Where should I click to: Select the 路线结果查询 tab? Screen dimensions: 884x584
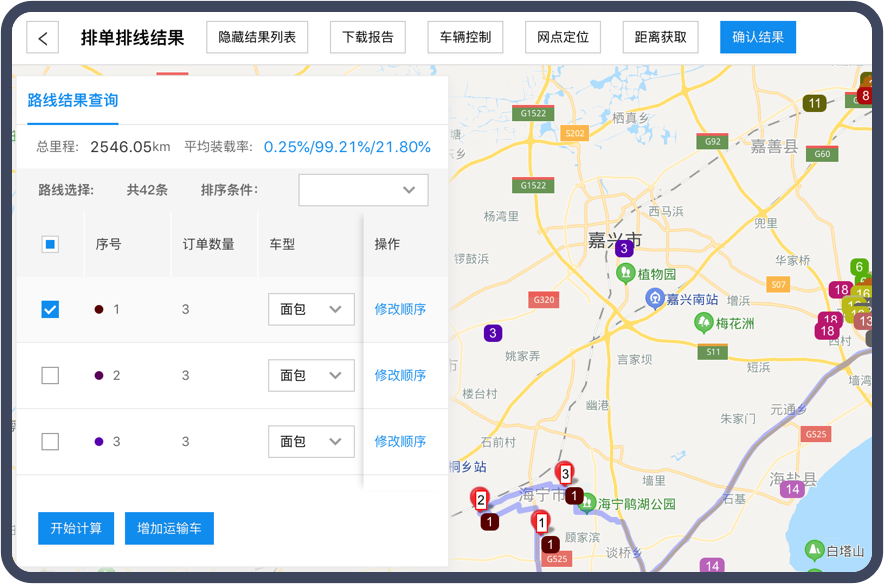coord(73,100)
